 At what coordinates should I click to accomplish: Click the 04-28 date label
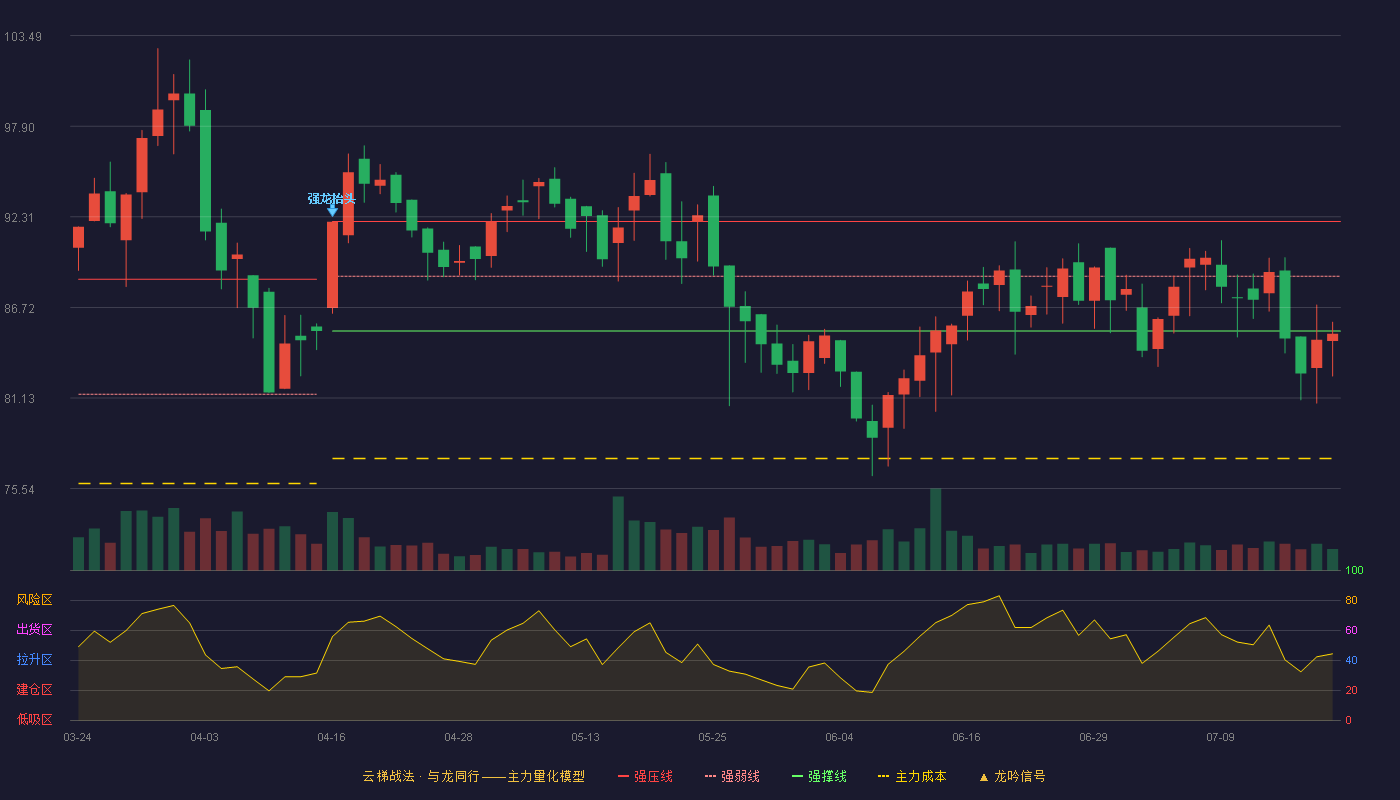(x=458, y=737)
